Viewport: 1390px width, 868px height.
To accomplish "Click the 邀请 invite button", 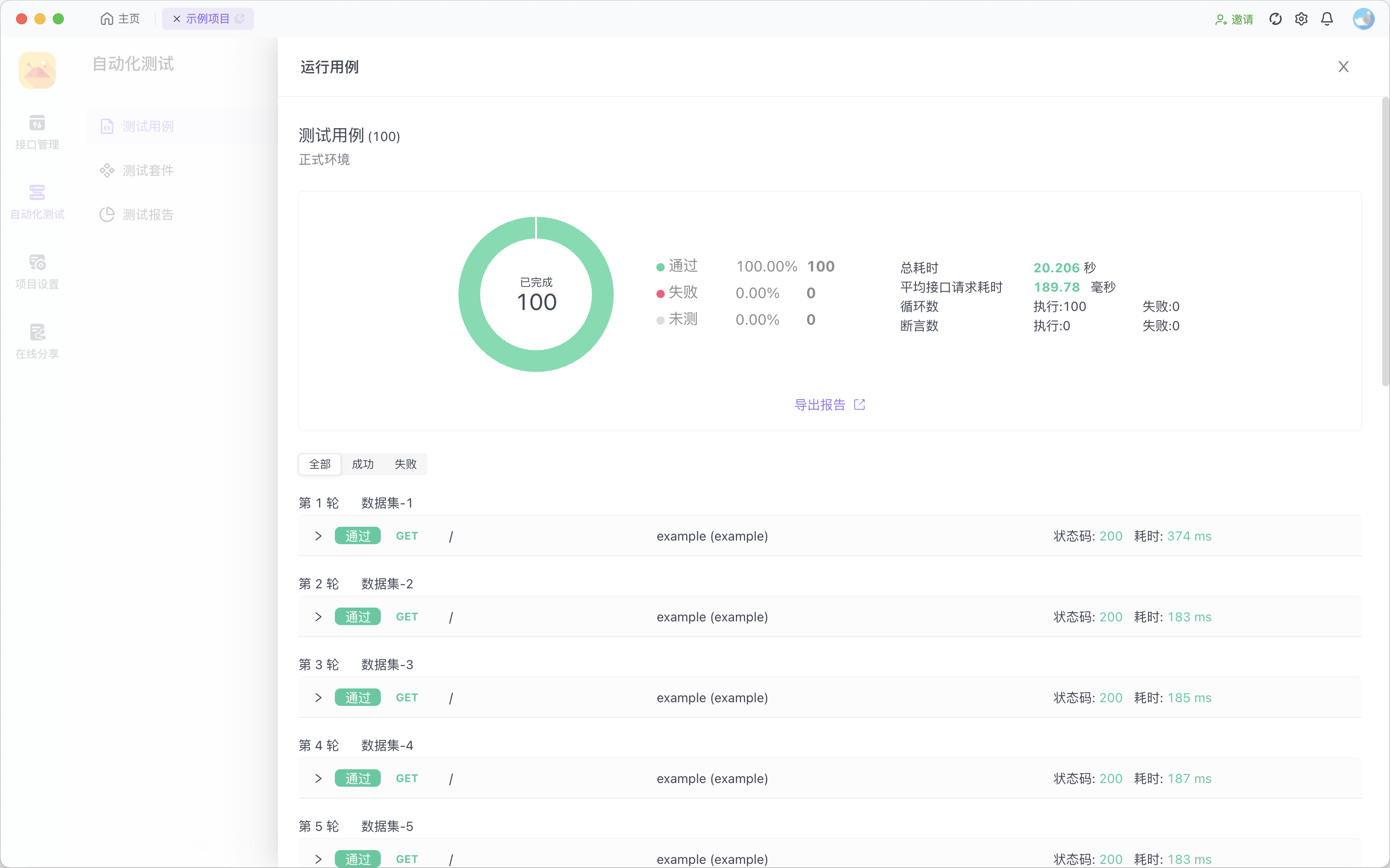I will 1234,19.
